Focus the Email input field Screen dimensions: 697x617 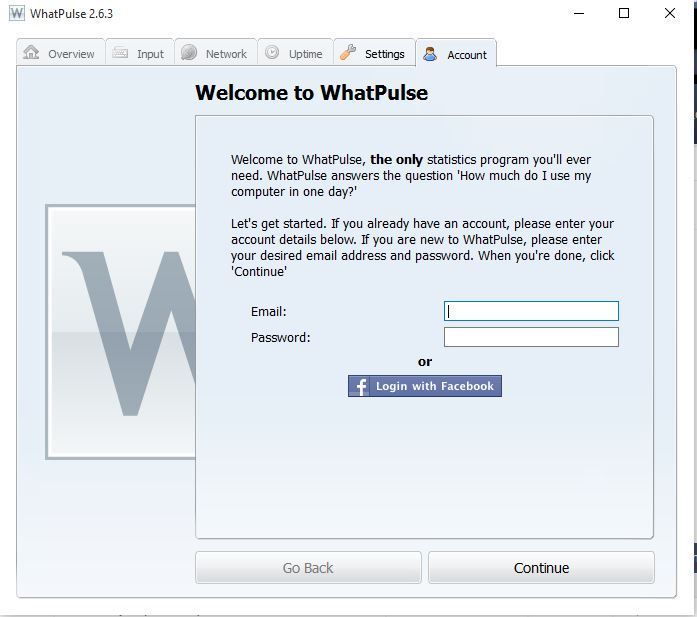pyautogui.click(x=531, y=311)
